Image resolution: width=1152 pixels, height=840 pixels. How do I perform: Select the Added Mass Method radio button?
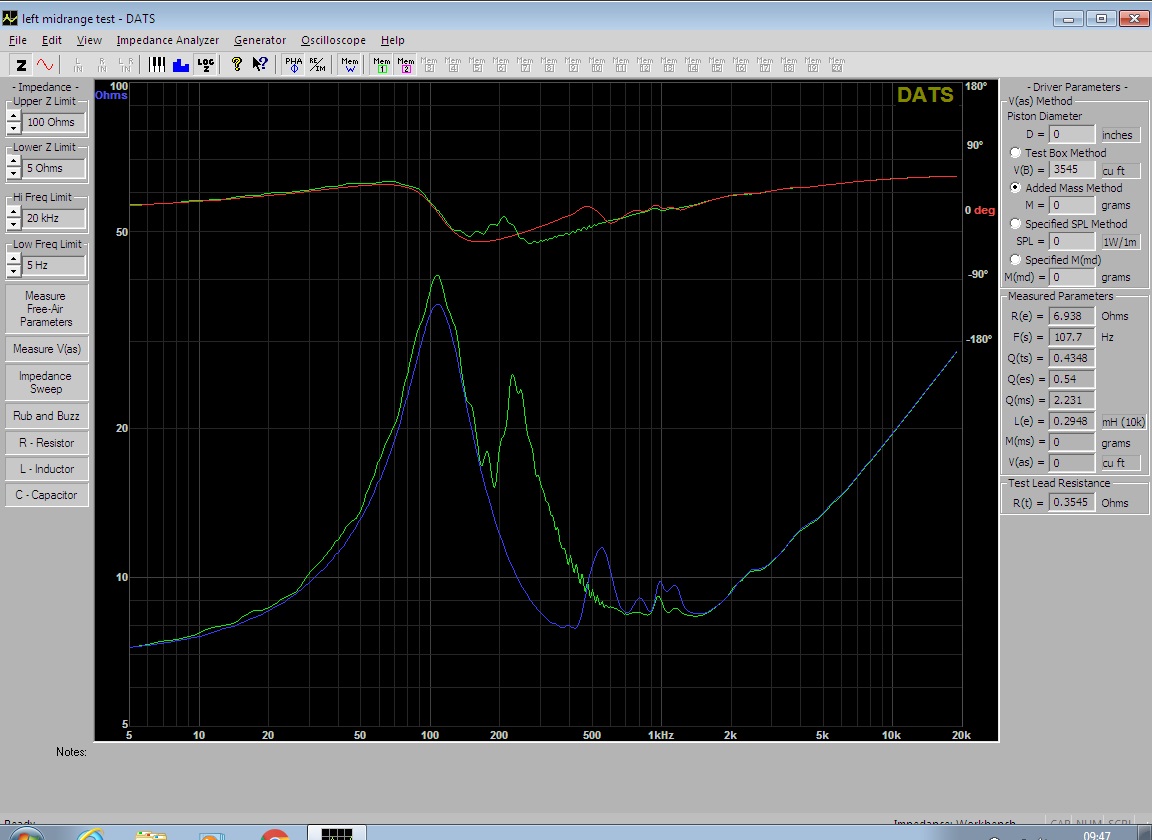pyautogui.click(x=1015, y=187)
